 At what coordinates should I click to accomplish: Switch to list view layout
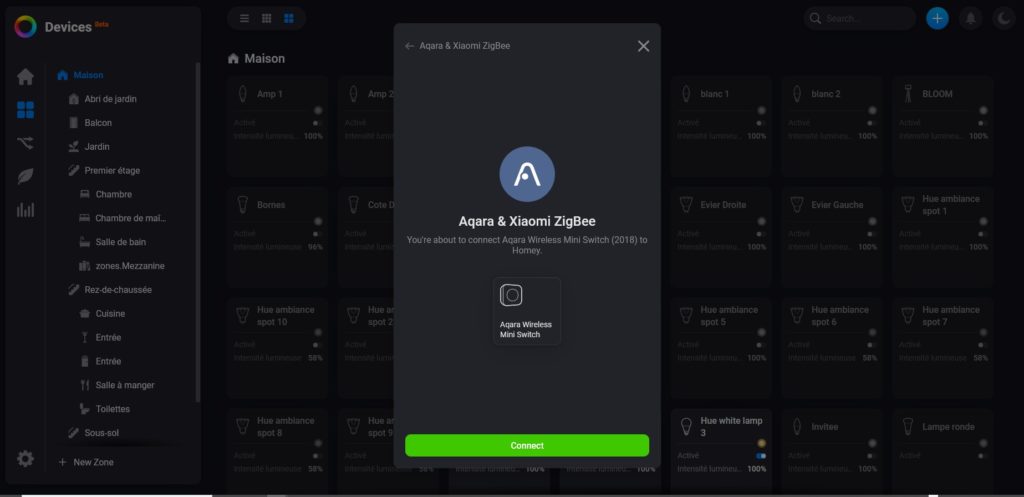(244, 18)
